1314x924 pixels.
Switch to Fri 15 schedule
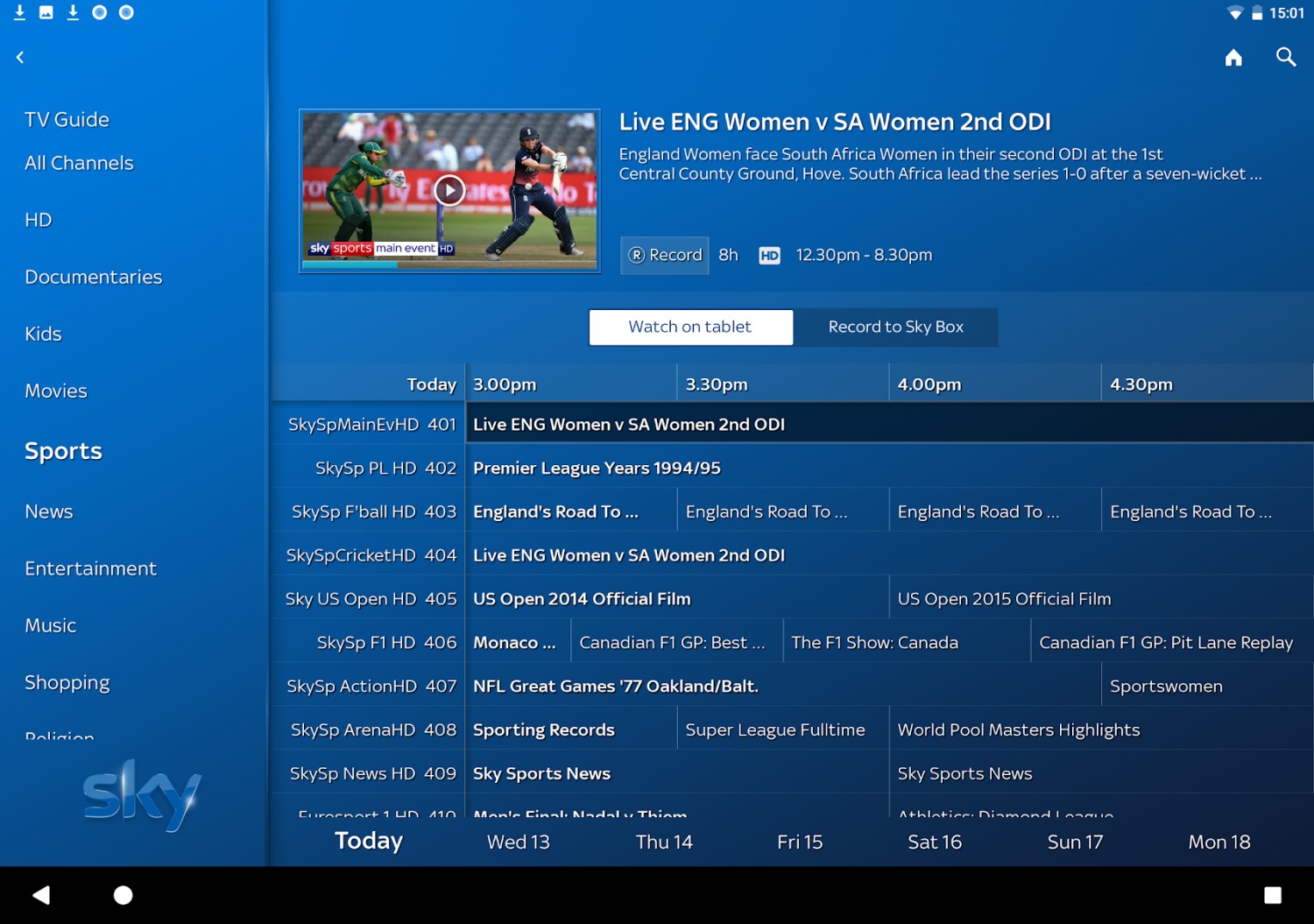tap(800, 842)
